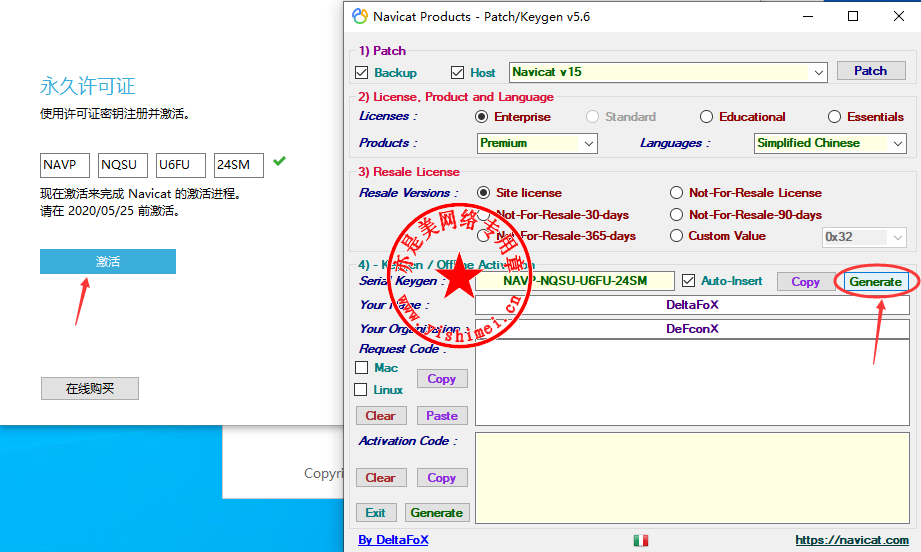Enable the Mac checkbox
The width and height of the screenshot is (921, 552).
[x=361, y=368]
